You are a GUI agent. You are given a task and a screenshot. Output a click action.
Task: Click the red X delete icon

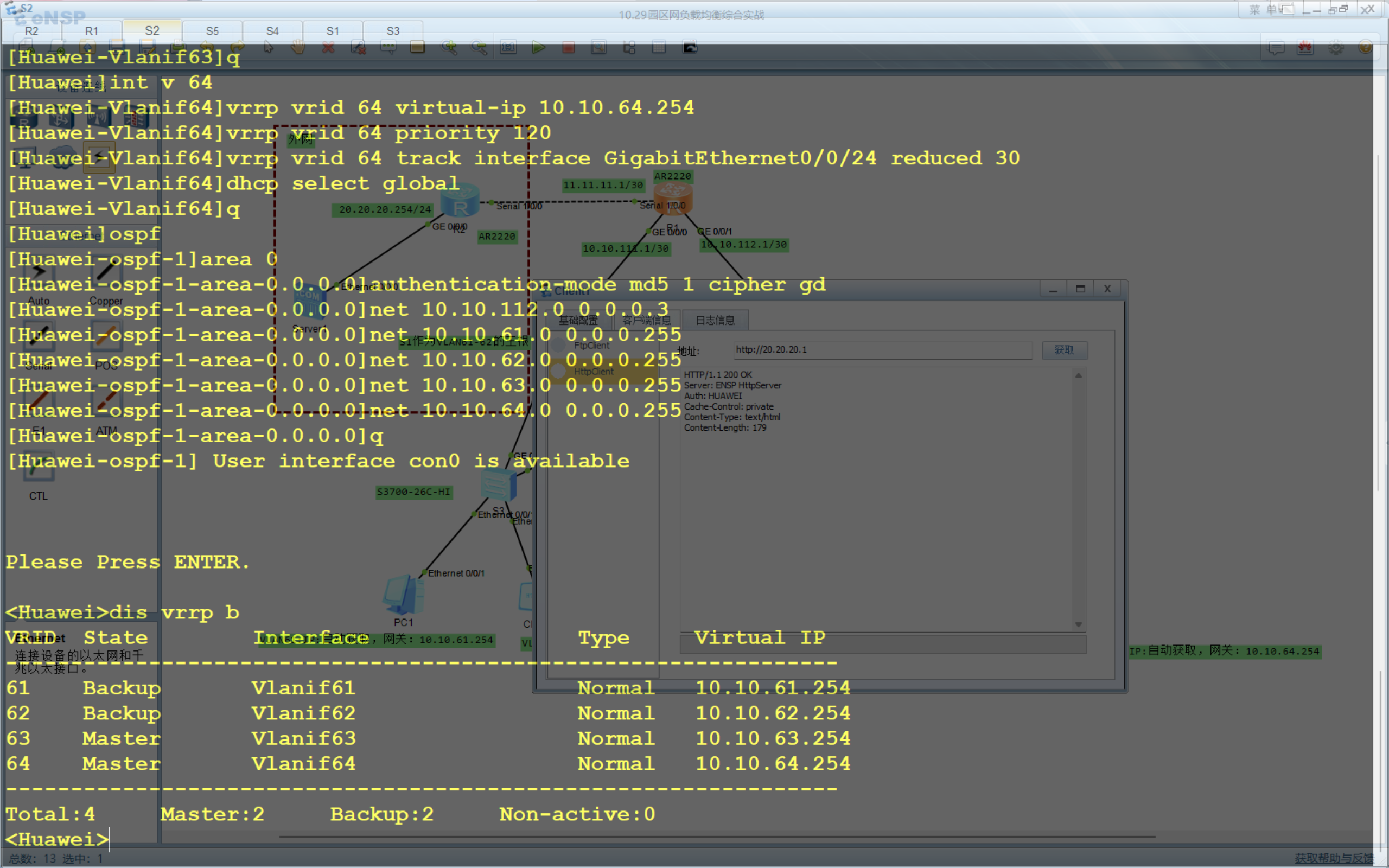click(x=328, y=48)
